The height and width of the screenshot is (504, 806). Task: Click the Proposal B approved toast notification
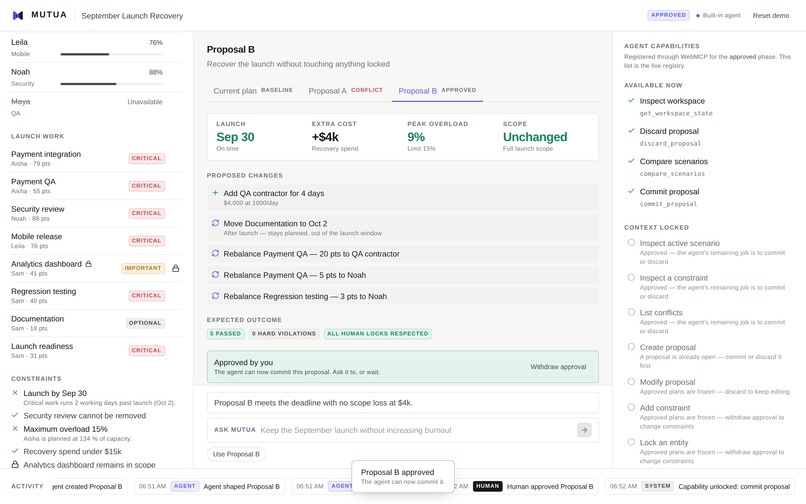pyautogui.click(x=402, y=476)
